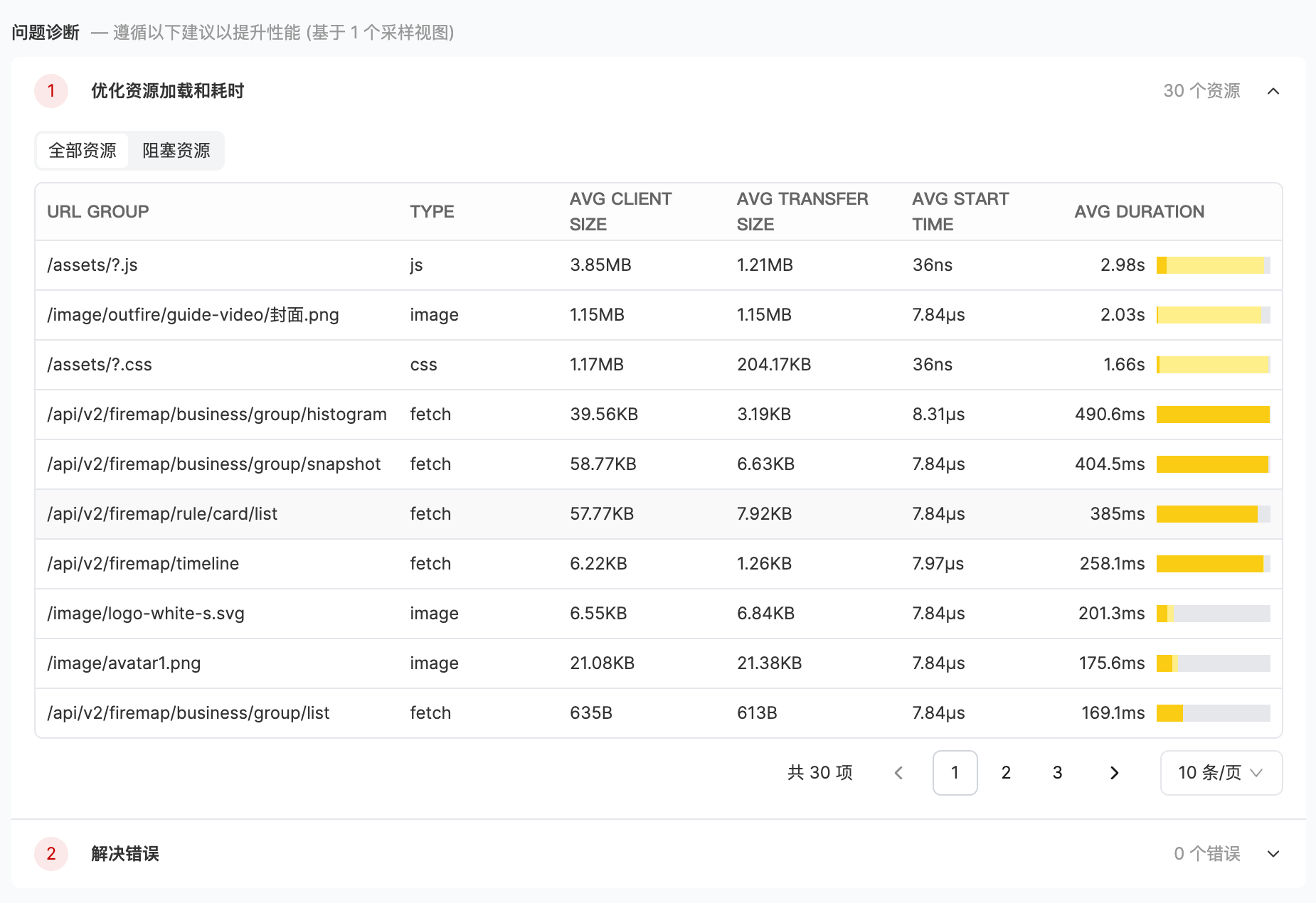Click the AVG CLIENT SIZE column header

tap(621, 212)
